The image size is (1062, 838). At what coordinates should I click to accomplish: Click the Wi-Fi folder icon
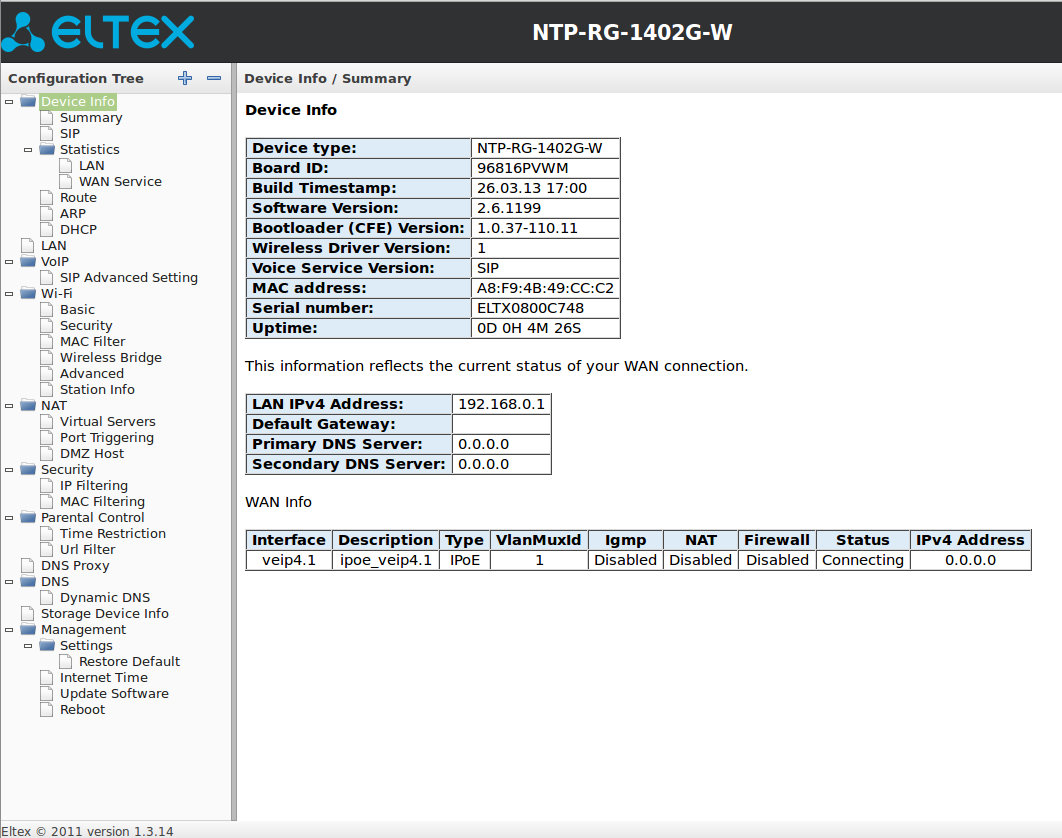pyautogui.click(x=28, y=293)
